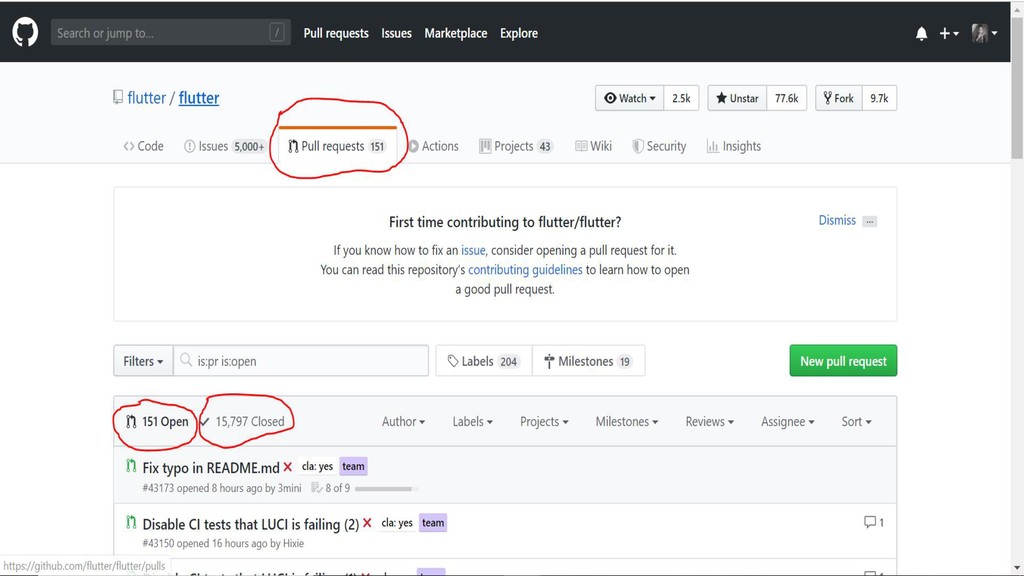This screenshot has width=1024, height=576.
Task: Expand the plus create-new menu
Action: click(x=948, y=33)
